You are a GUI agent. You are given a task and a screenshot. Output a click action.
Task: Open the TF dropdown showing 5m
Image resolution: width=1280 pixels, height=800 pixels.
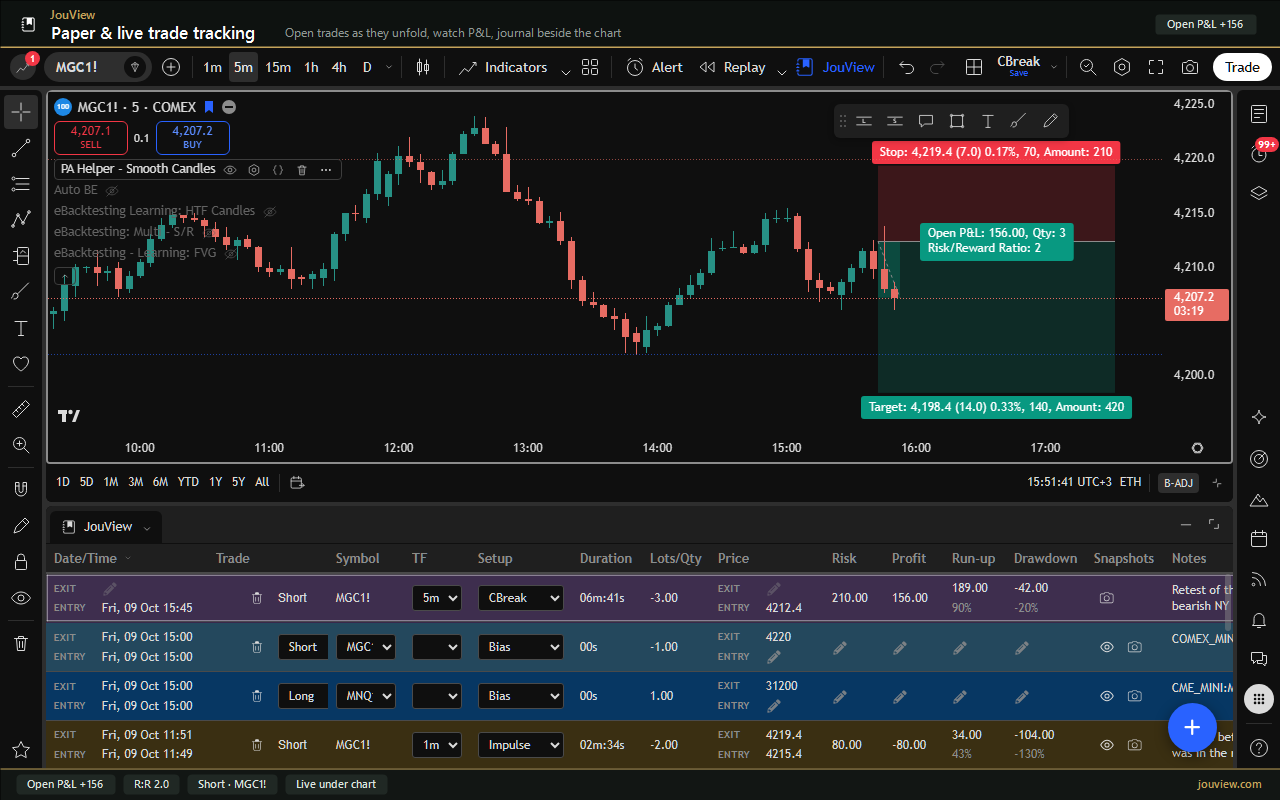click(x=437, y=598)
